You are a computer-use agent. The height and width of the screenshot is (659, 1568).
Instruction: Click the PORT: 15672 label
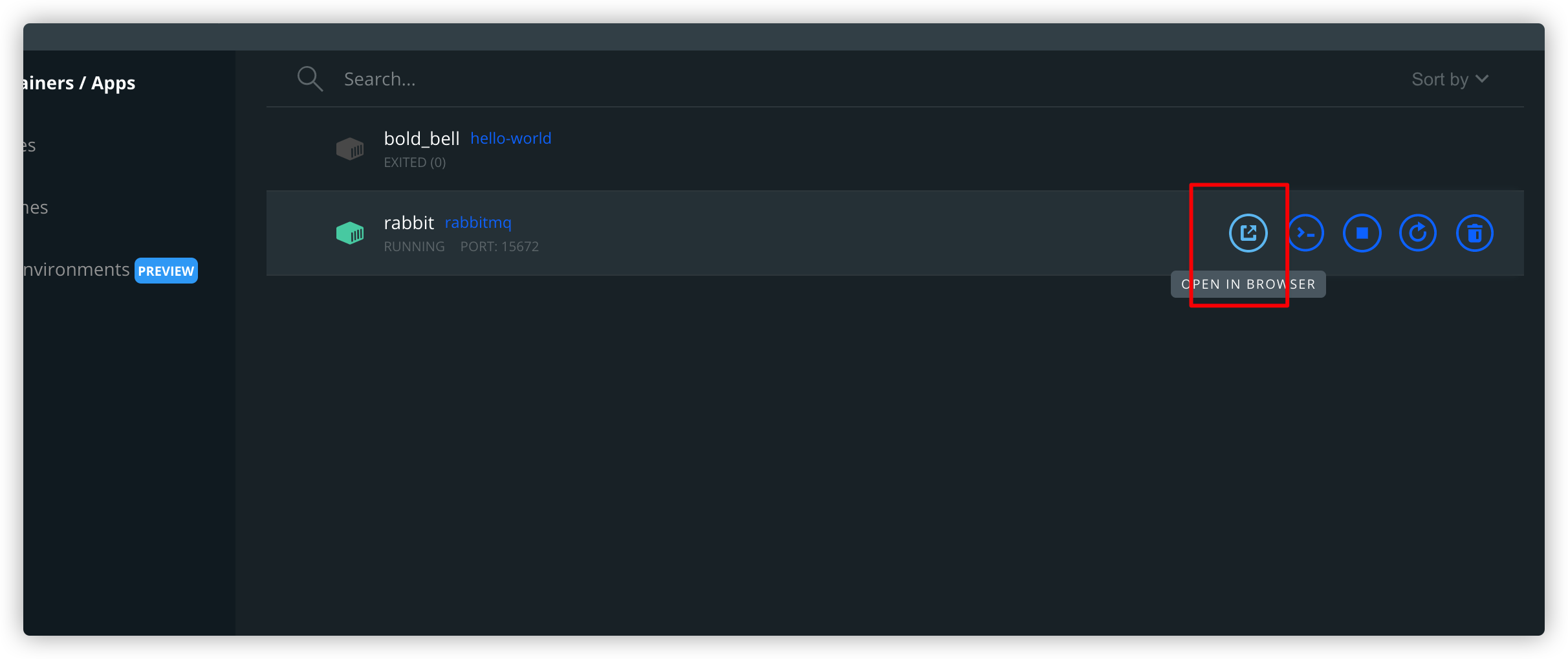click(x=499, y=247)
